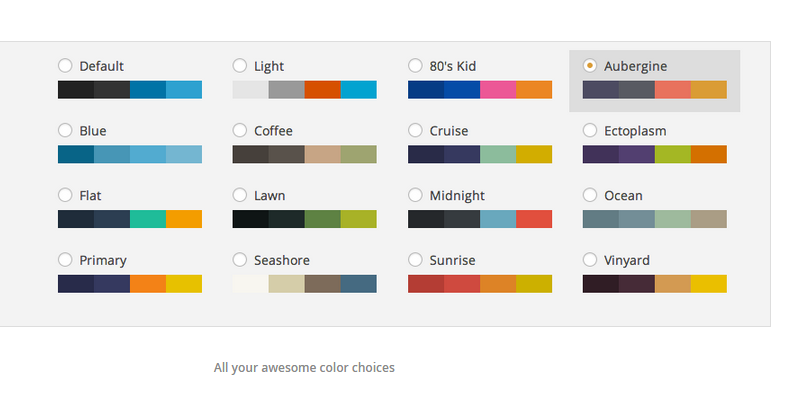Select the Flat color scheme
Image resolution: width=800 pixels, height=400 pixels.
[x=65, y=196]
